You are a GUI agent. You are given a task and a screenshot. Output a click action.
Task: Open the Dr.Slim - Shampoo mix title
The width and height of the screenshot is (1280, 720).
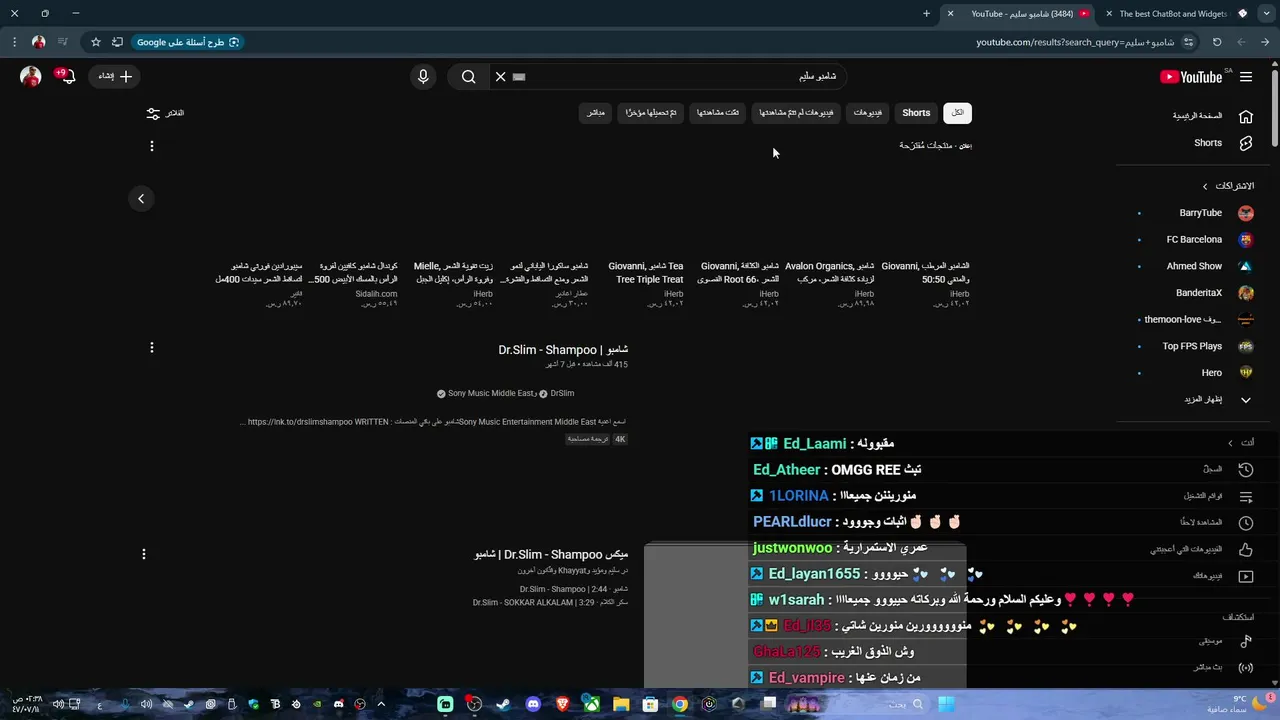551,554
